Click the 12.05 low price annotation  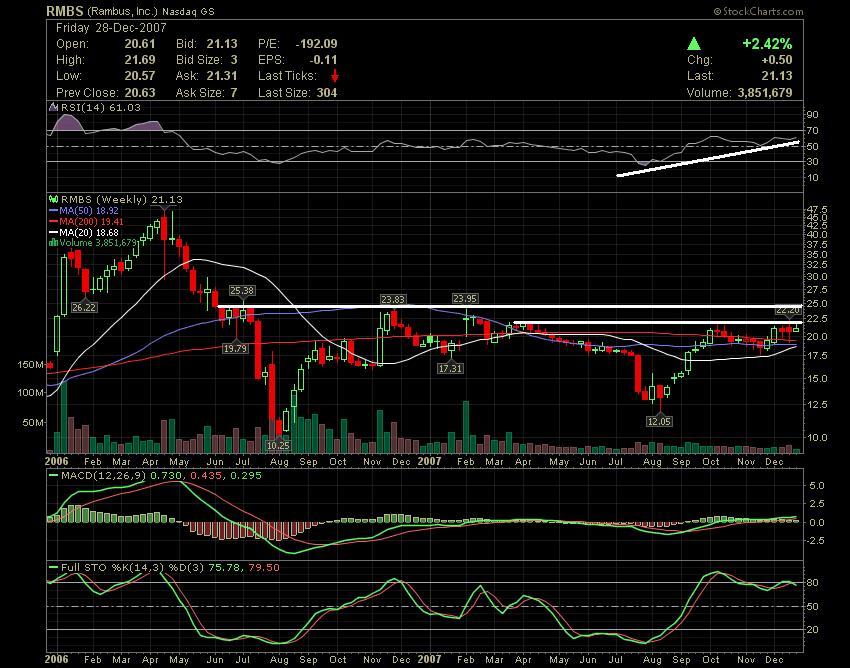[x=659, y=421]
